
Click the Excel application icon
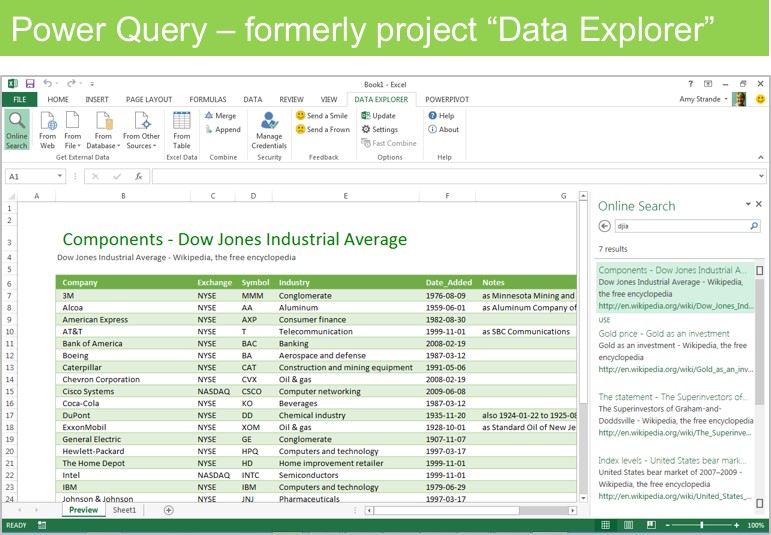pos(13,84)
